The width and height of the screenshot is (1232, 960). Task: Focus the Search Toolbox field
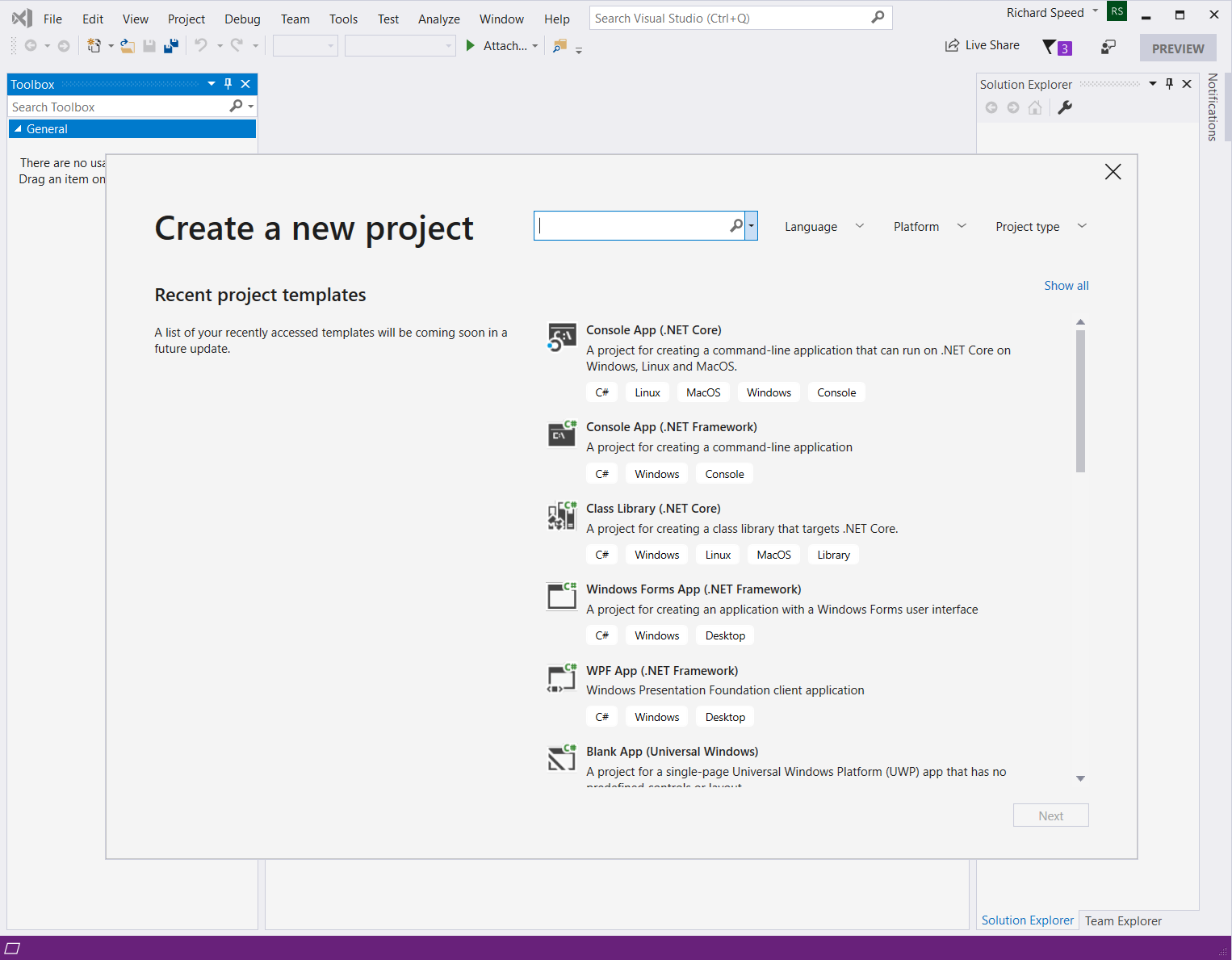tap(118, 107)
